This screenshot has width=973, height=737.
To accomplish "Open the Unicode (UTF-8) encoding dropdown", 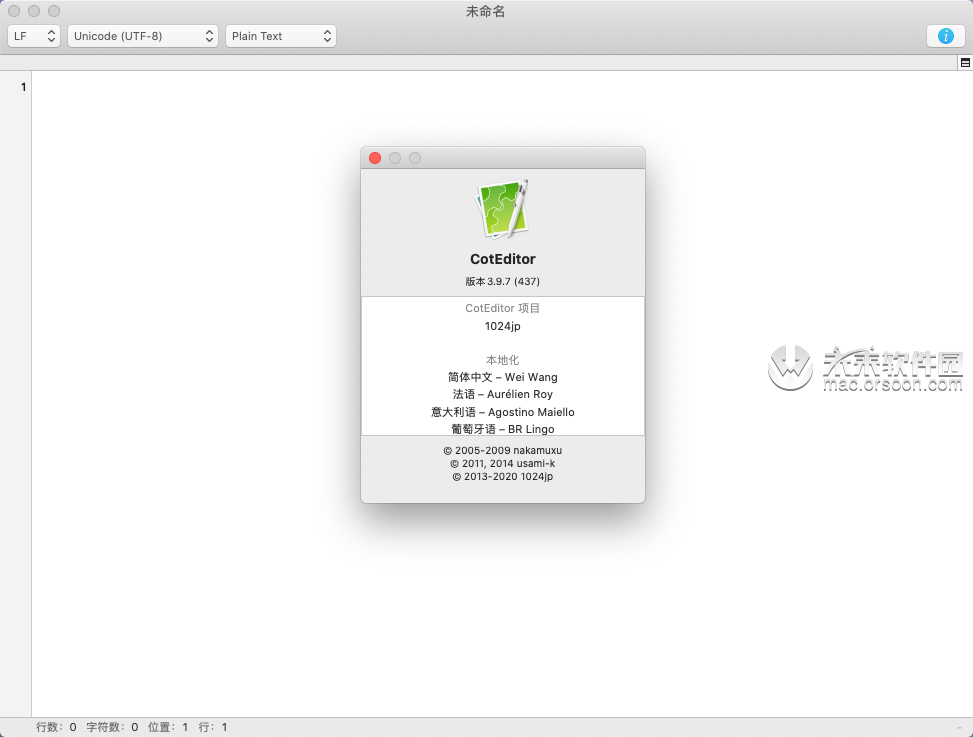I will [x=143, y=36].
